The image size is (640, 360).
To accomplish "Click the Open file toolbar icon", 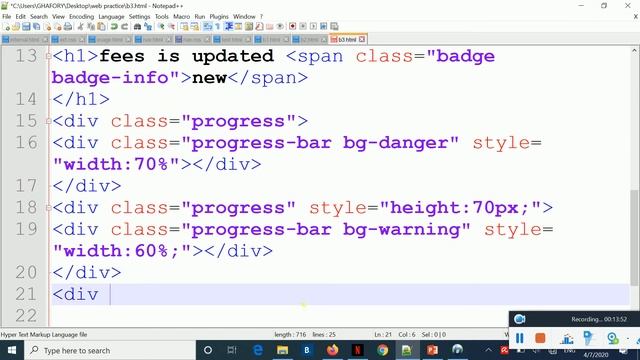I will click(16, 27).
